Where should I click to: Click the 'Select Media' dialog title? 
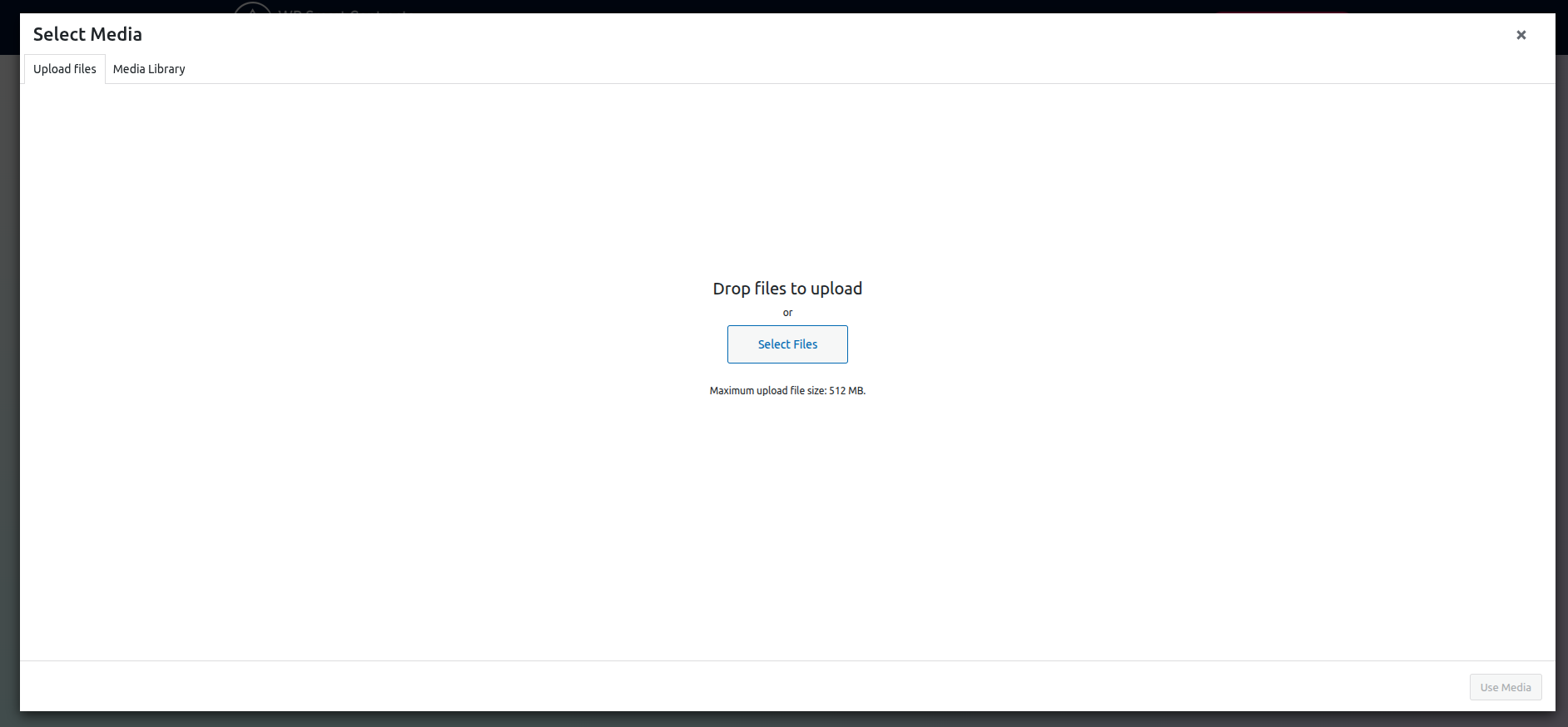[x=87, y=34]
